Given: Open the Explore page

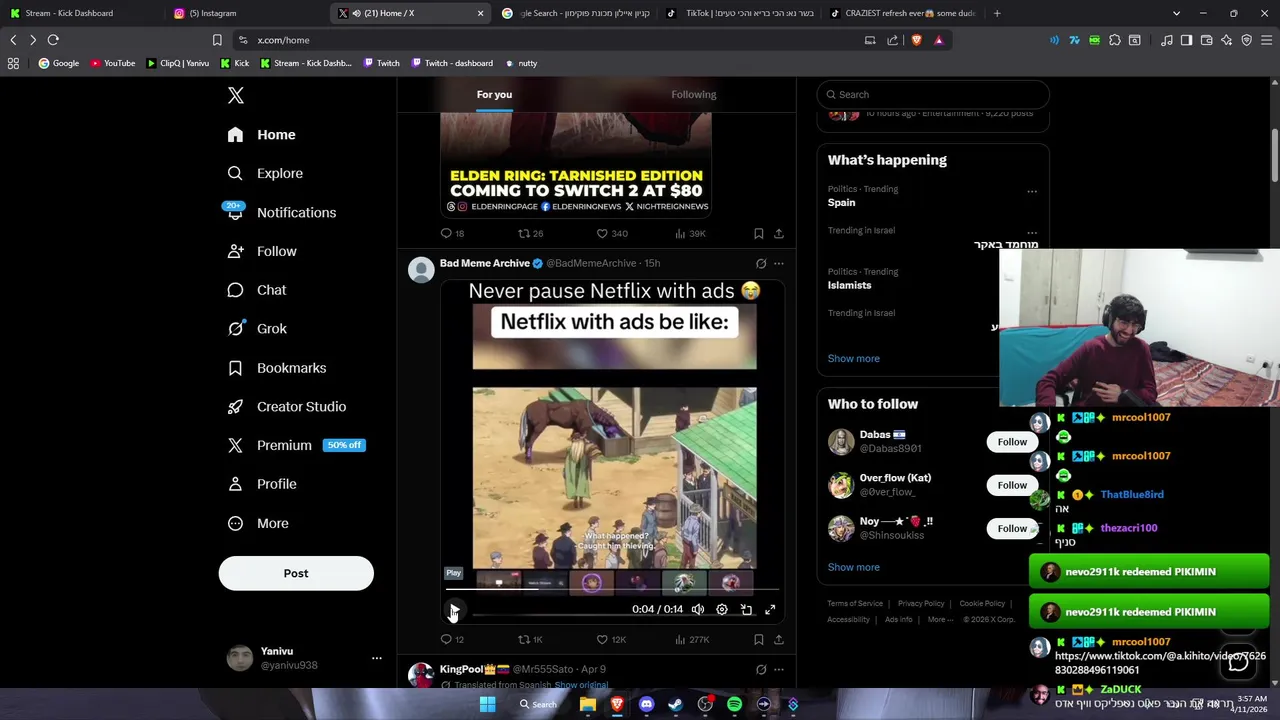Looking at the screenshot, I should (x=265, y=173).
